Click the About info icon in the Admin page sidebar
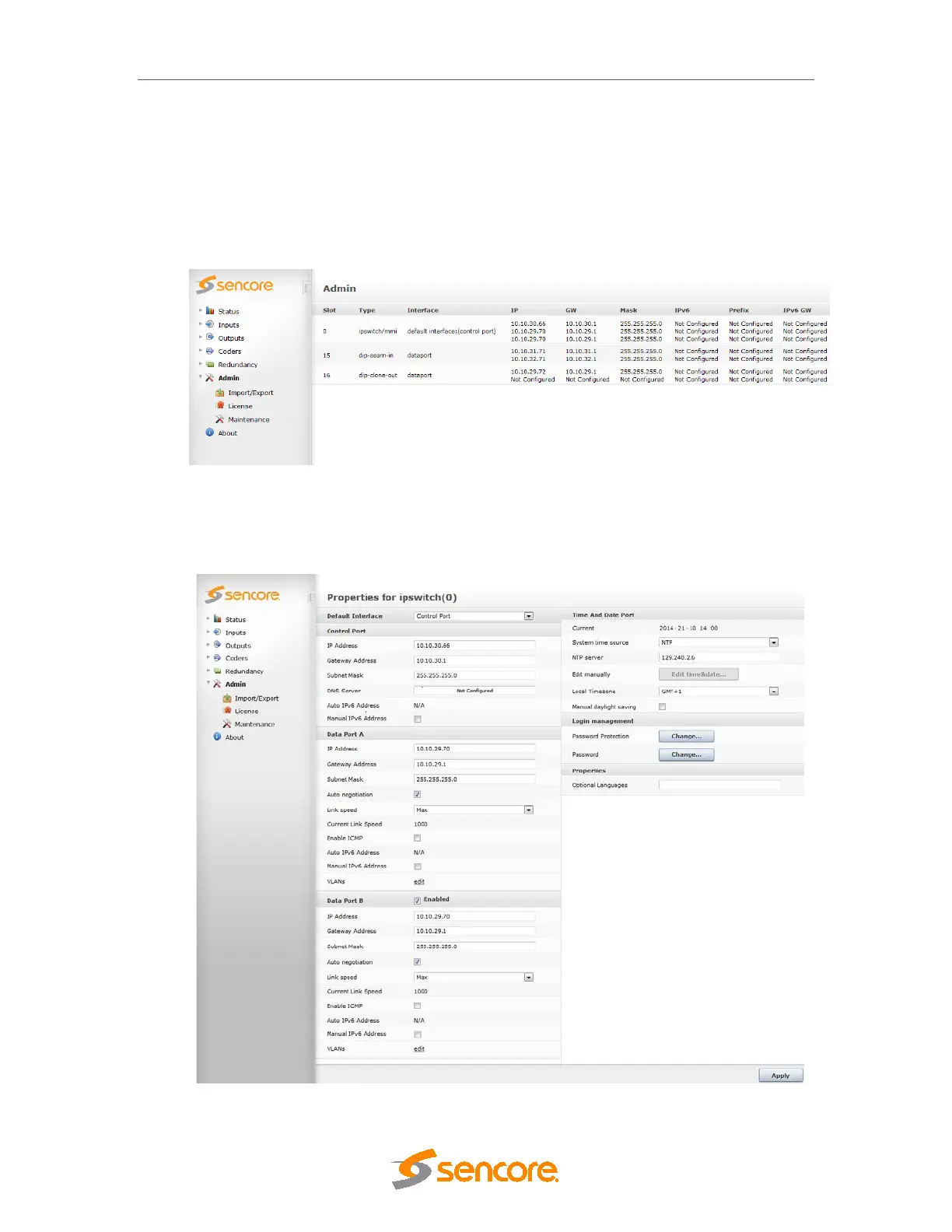The height and width of the screenshot is (1232, 952). pos(210,432)
